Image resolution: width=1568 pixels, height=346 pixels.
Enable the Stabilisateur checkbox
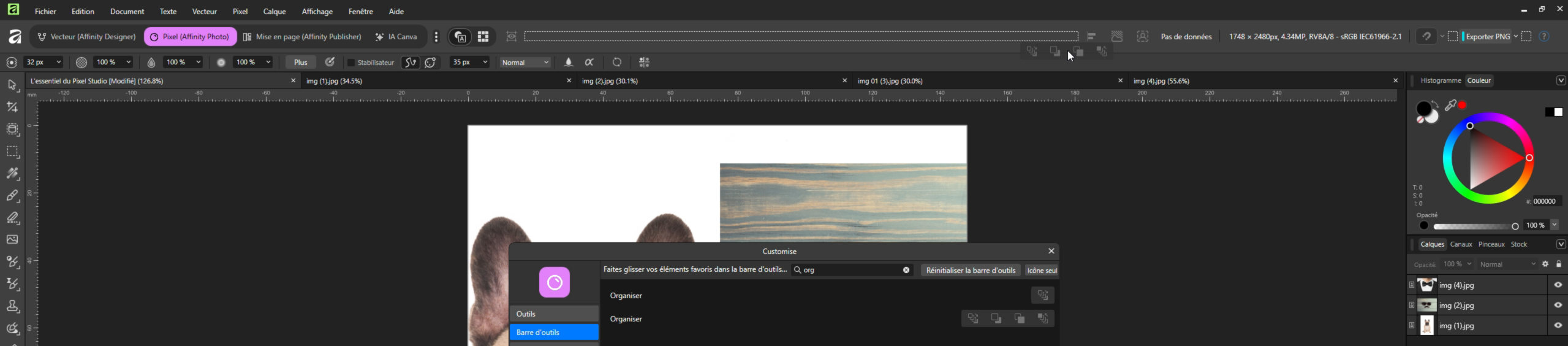coord(351,63)
